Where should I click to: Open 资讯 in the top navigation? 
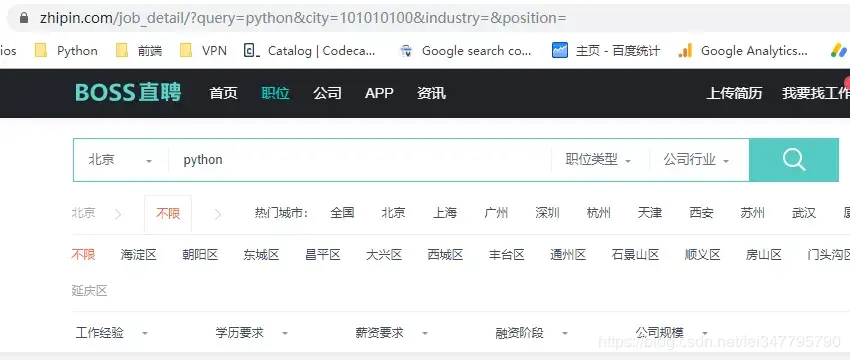tap(432, 93)
